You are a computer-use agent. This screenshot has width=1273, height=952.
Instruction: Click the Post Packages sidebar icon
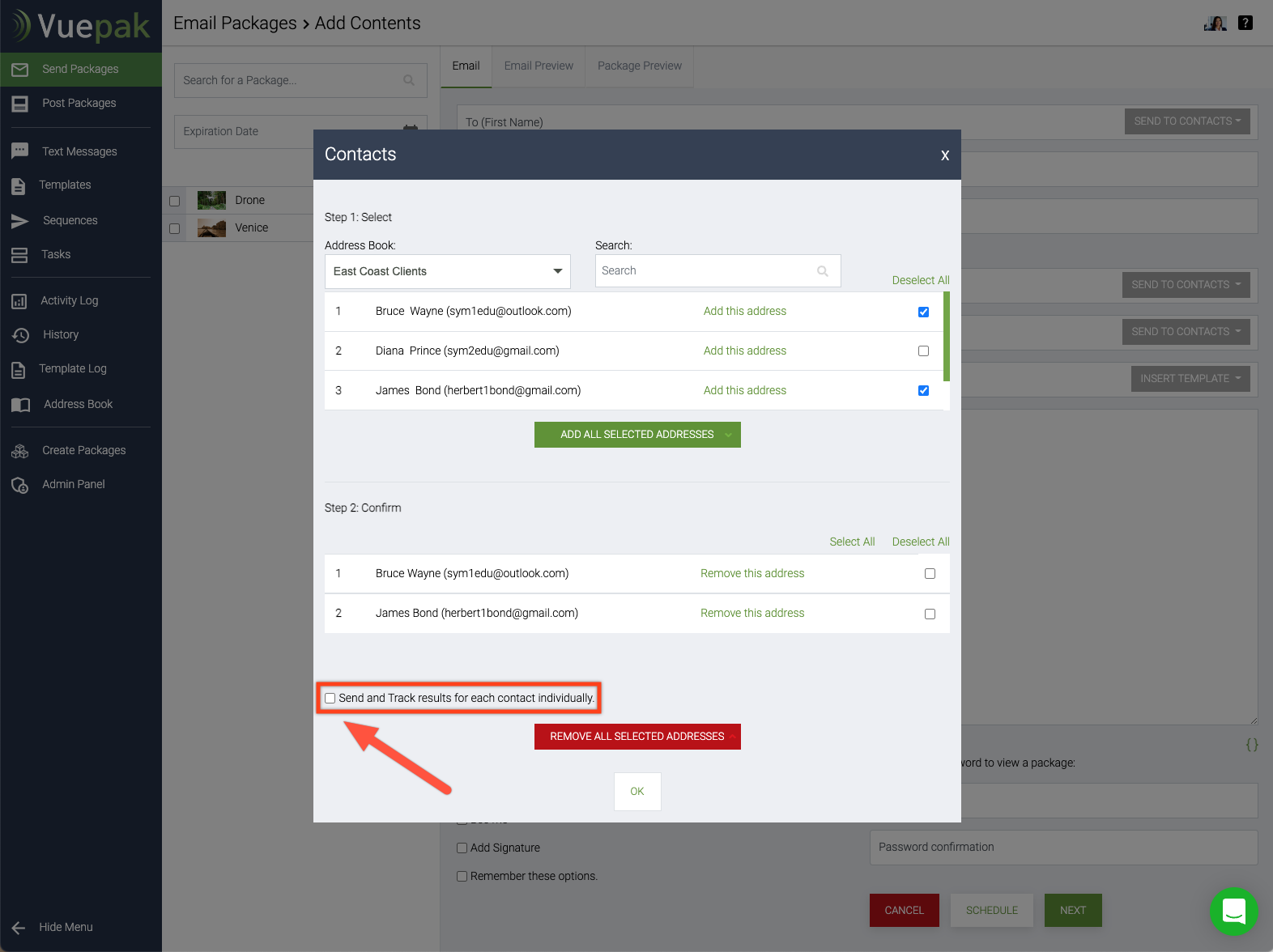pyautogui.click(x=20, y=104)
